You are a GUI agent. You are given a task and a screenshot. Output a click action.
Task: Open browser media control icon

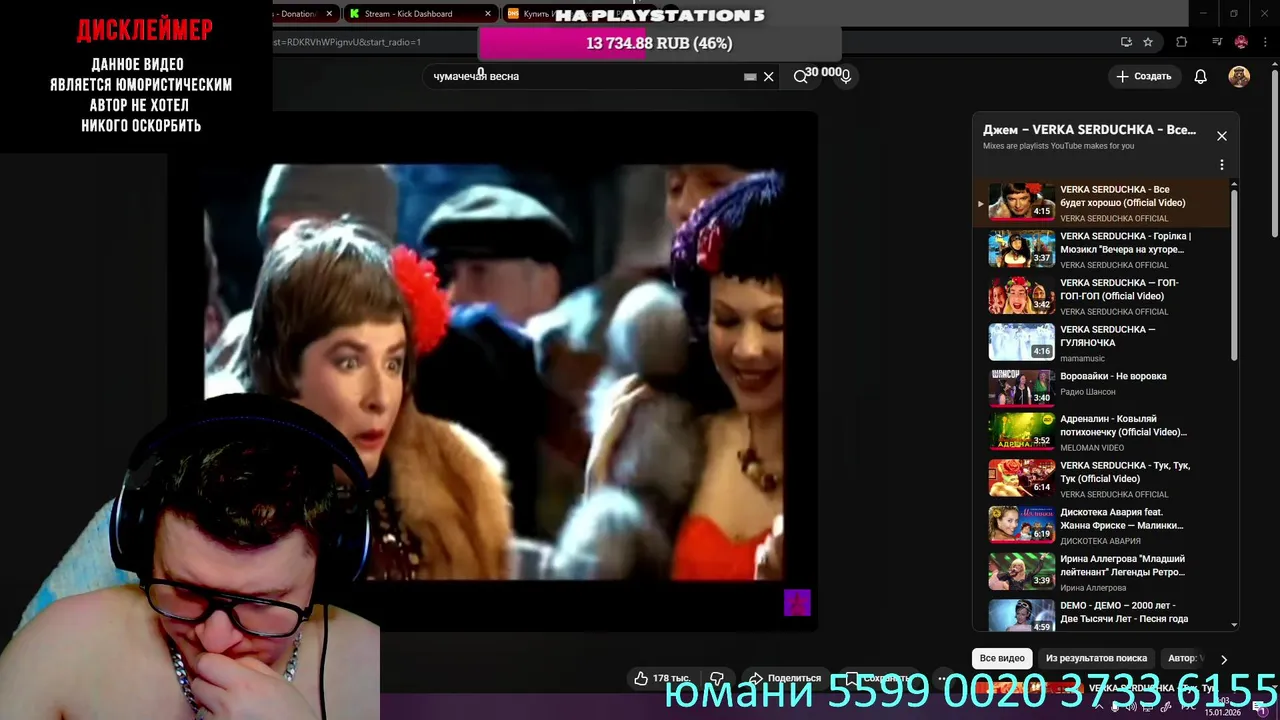click(1217, 42)
